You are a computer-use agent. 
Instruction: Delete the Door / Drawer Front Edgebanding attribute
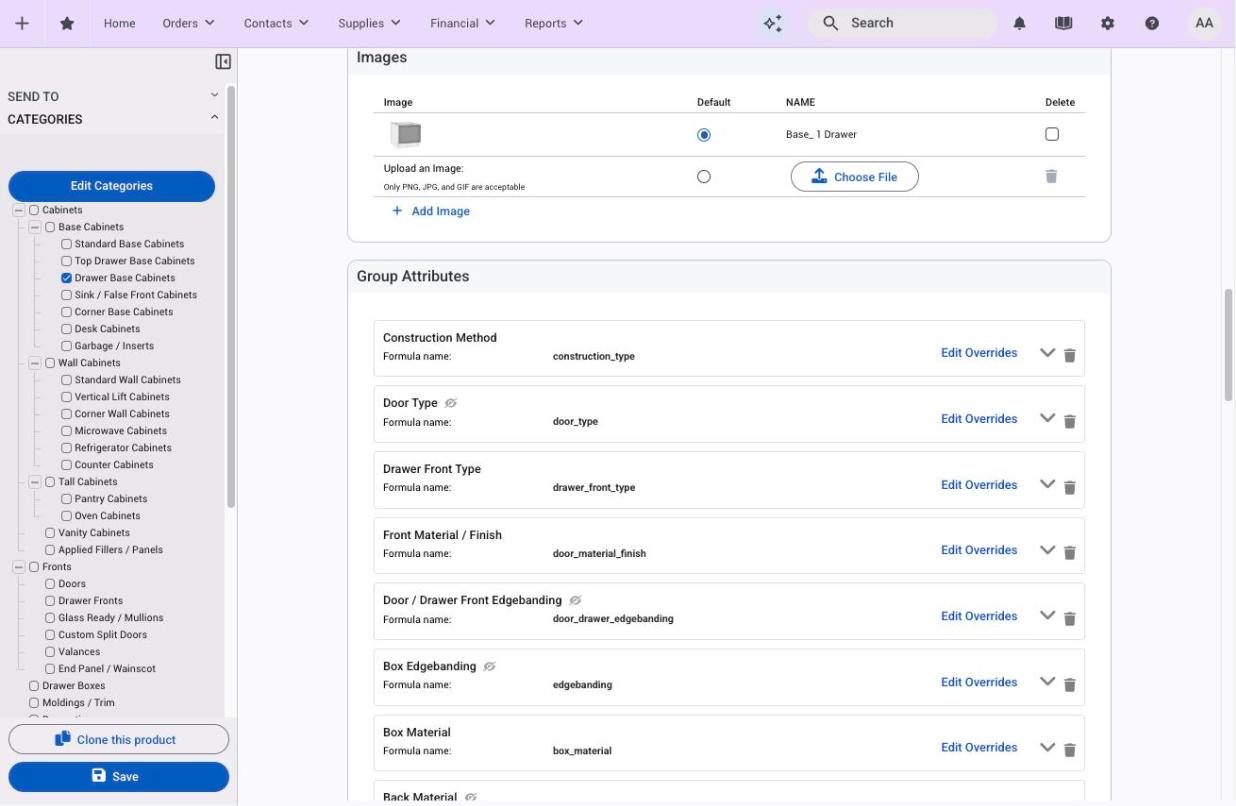click(x=1069, y=618)
